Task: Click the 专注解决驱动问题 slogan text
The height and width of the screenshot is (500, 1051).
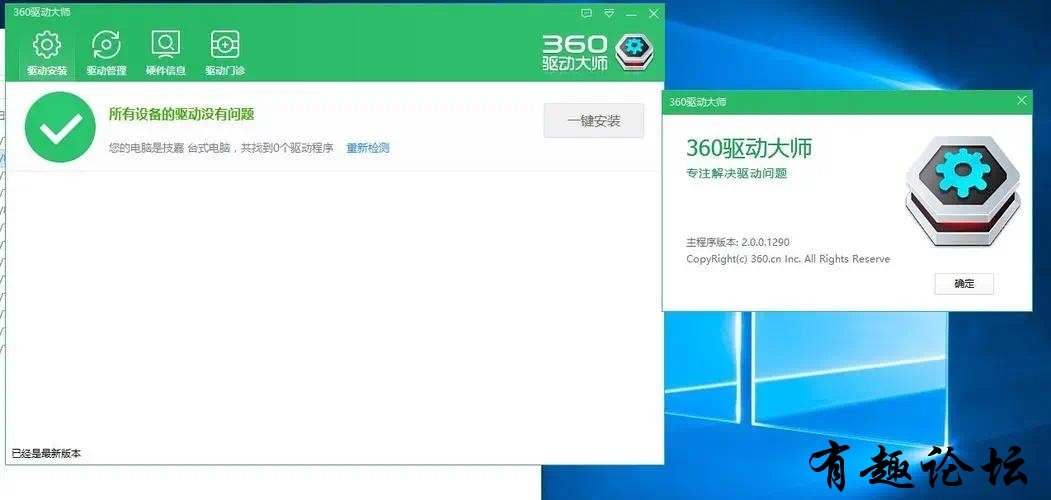Action: point(736,174)
